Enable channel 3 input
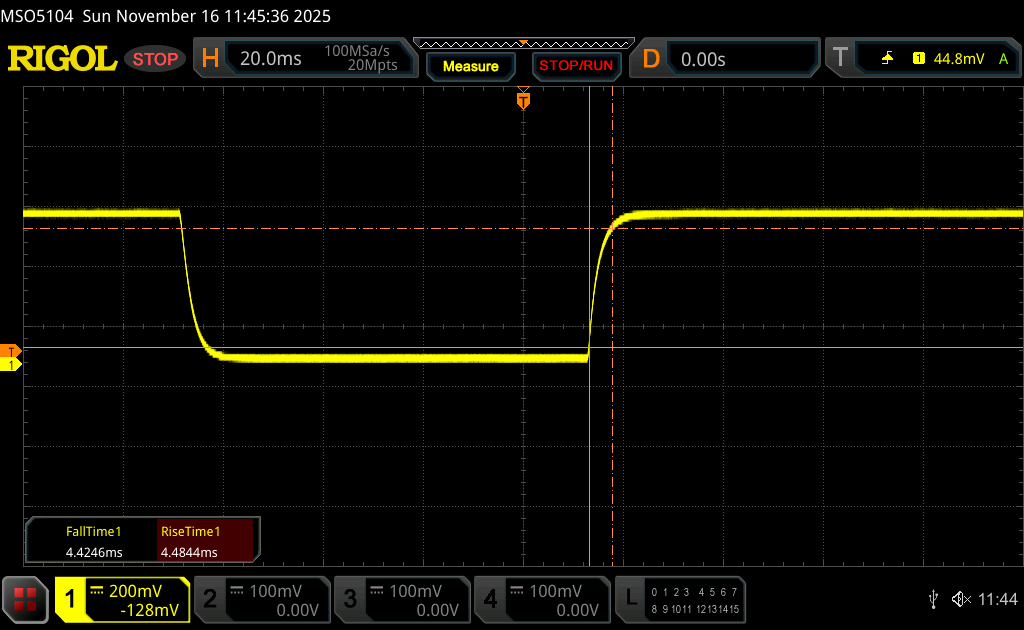Screen dimensions: 1024x630 401,599
